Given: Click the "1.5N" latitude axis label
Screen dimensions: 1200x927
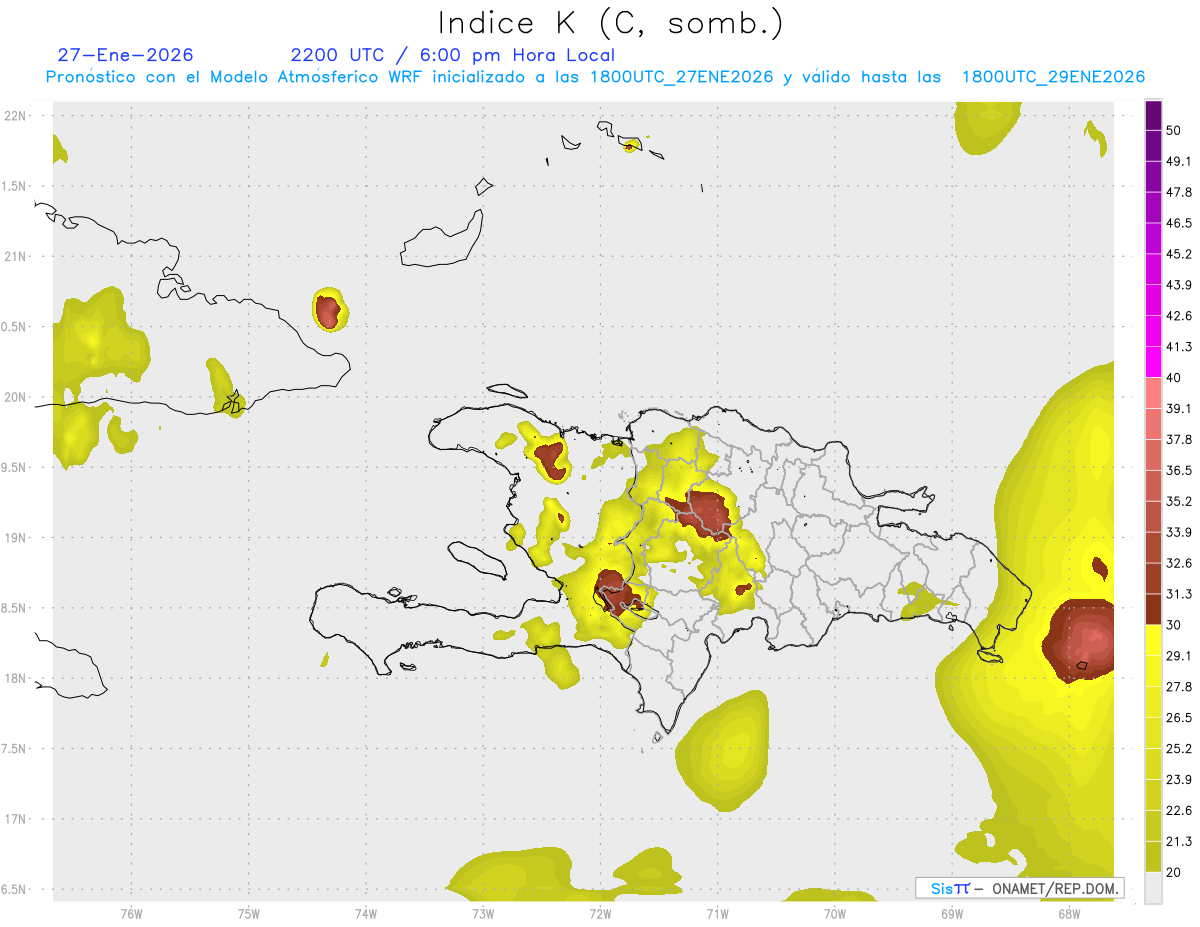Looking at the screenshot, I should pyautogui.click(x=15, y=186).
